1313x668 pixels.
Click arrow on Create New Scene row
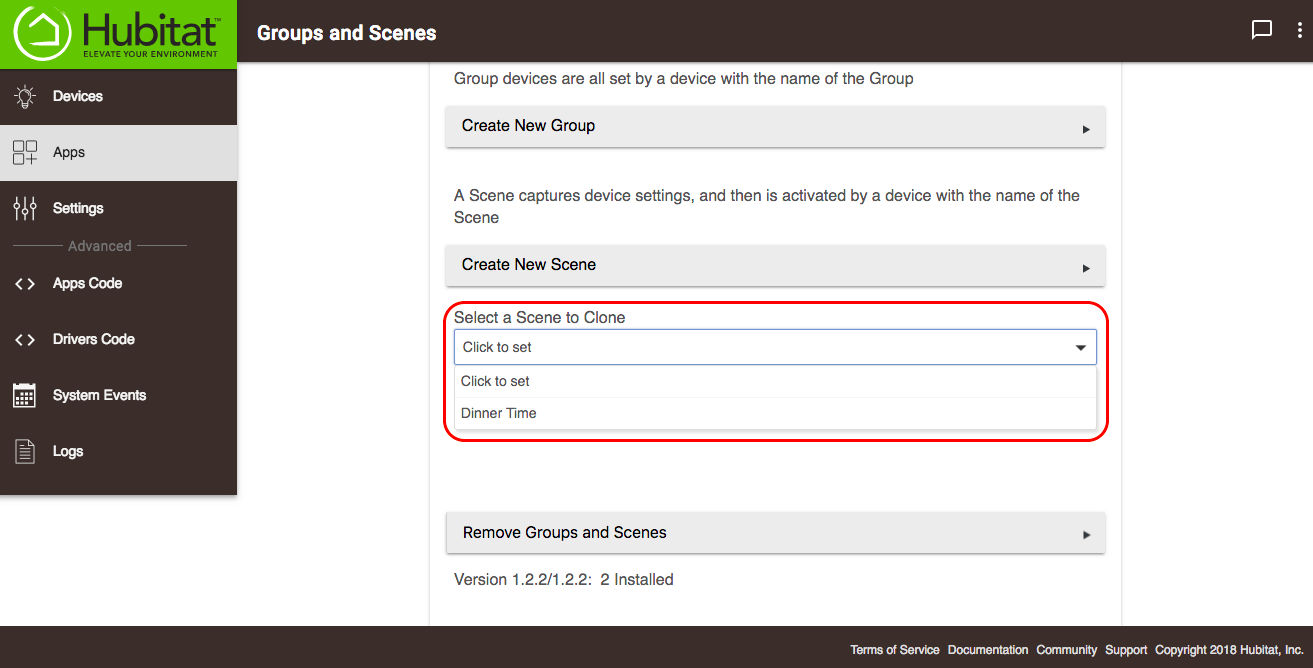tap(1086, 268)
